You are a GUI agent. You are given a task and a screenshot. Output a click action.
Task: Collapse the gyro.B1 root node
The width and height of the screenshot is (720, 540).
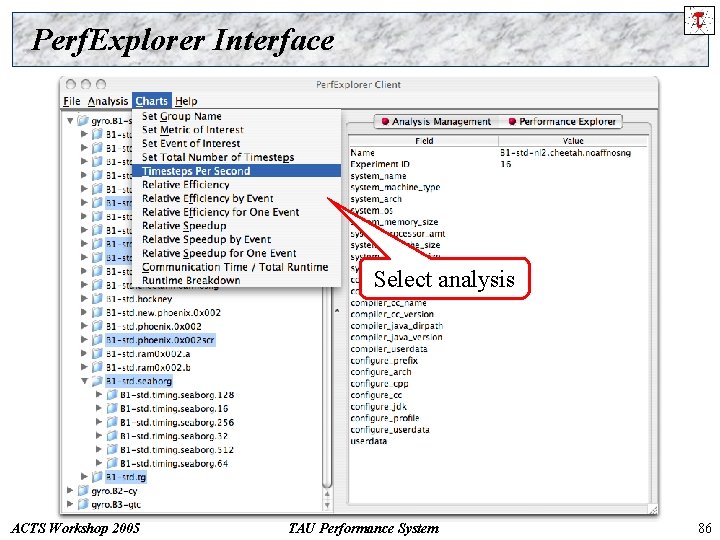click(x=70, y=121)
